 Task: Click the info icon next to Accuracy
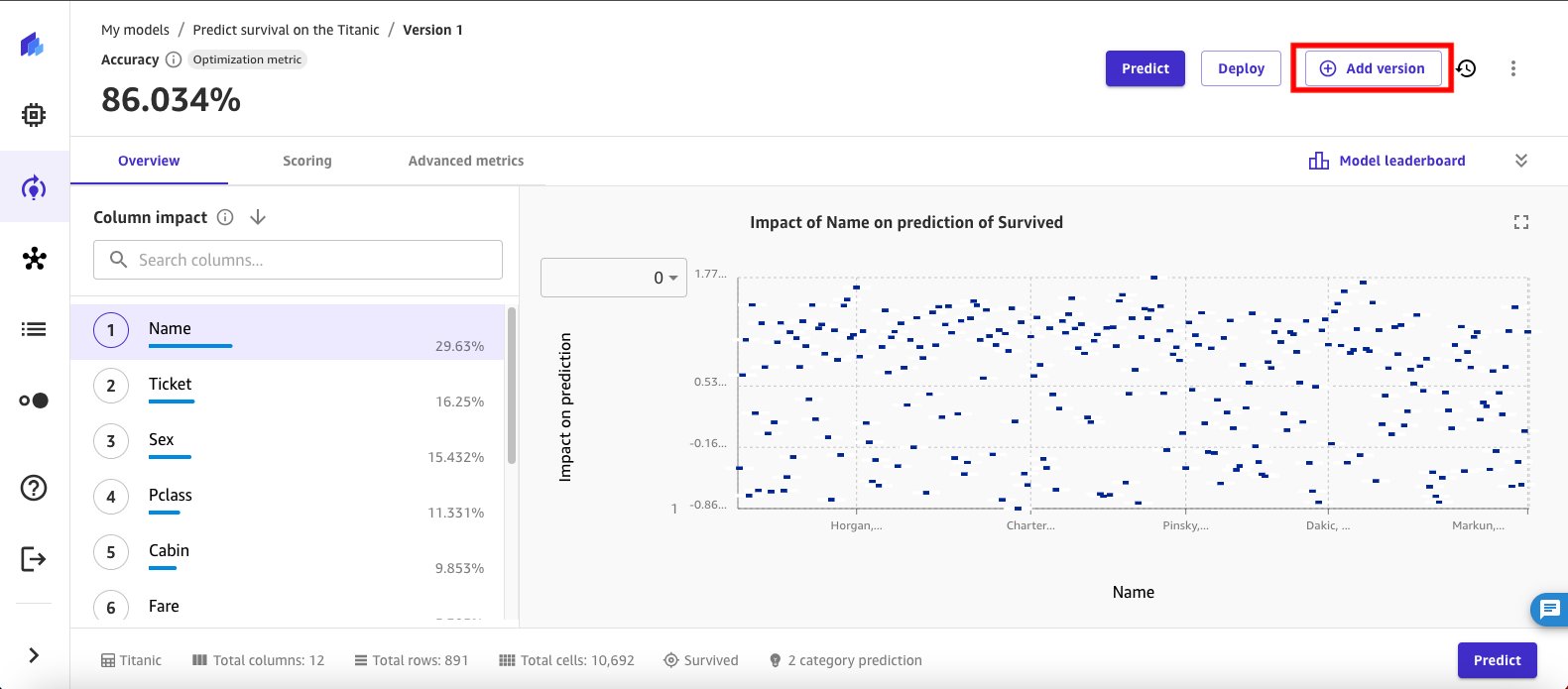tap(174, 59)
